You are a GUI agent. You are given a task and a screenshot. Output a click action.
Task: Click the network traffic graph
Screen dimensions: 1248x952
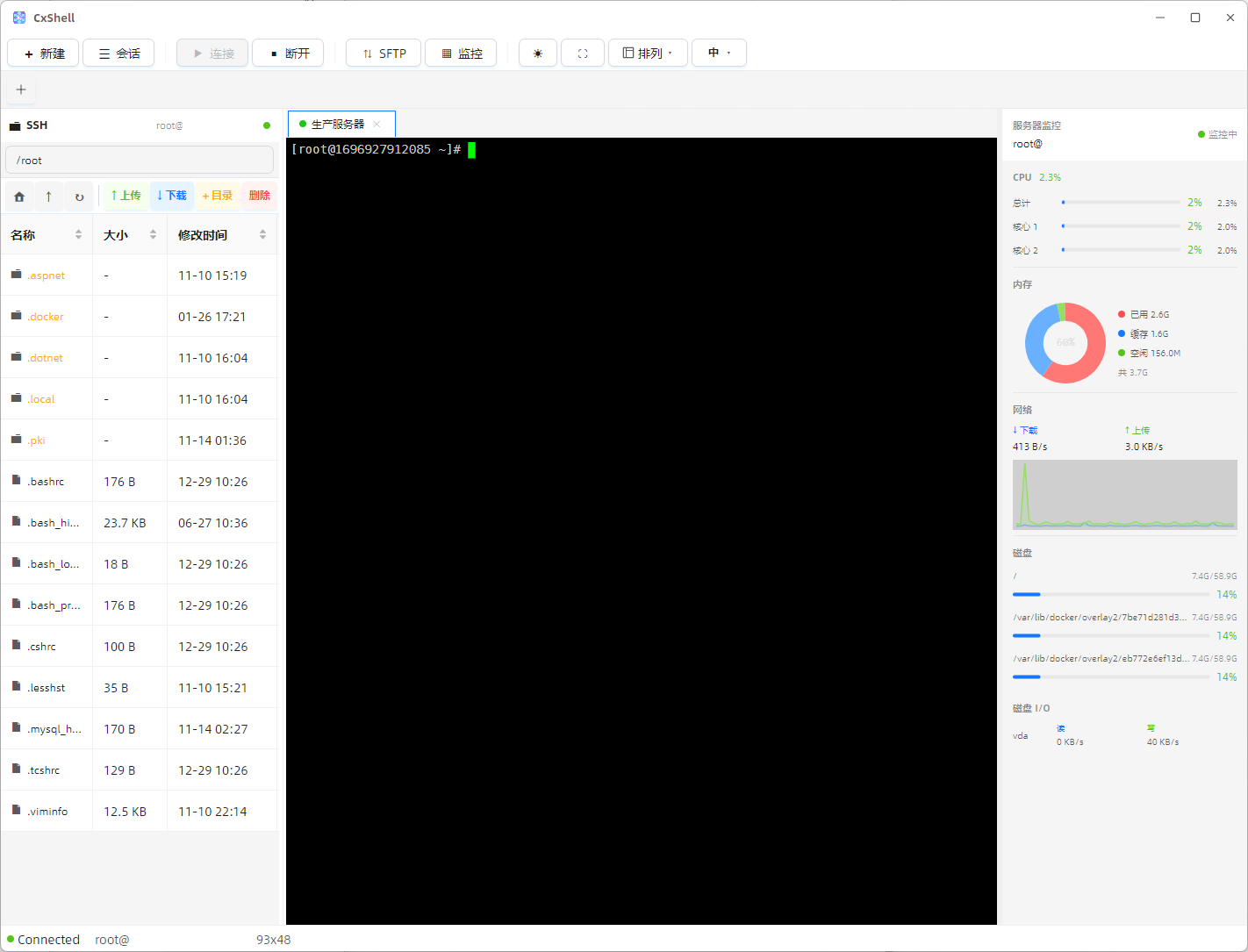coord(1125,495)
